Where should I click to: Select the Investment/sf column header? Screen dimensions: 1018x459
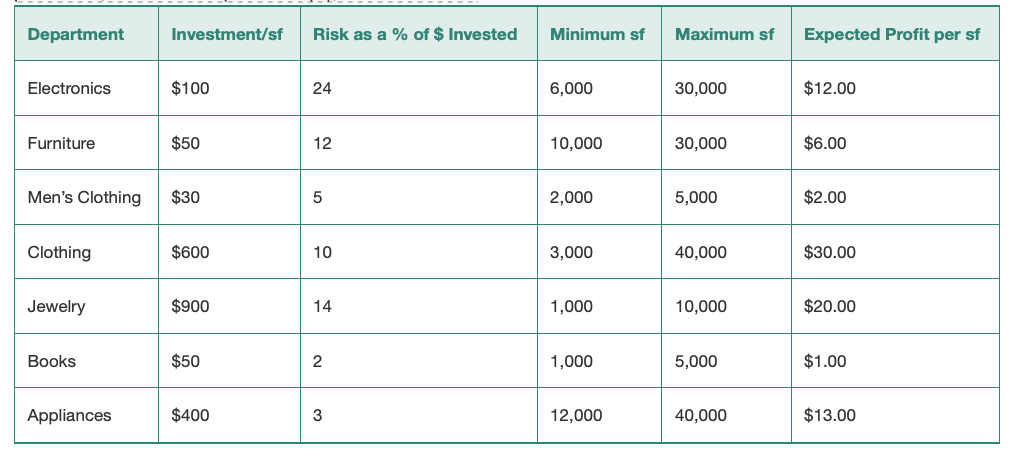click(x=227, y=34)
